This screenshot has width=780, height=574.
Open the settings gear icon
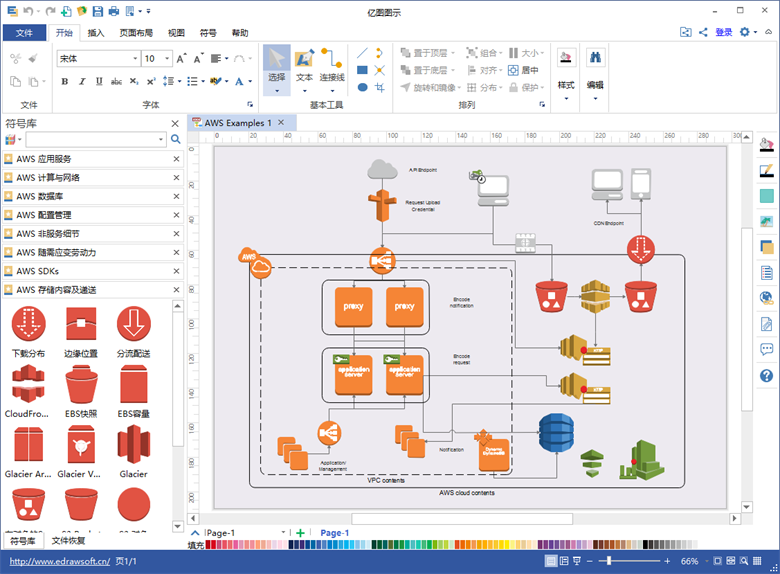pos(745,32)
